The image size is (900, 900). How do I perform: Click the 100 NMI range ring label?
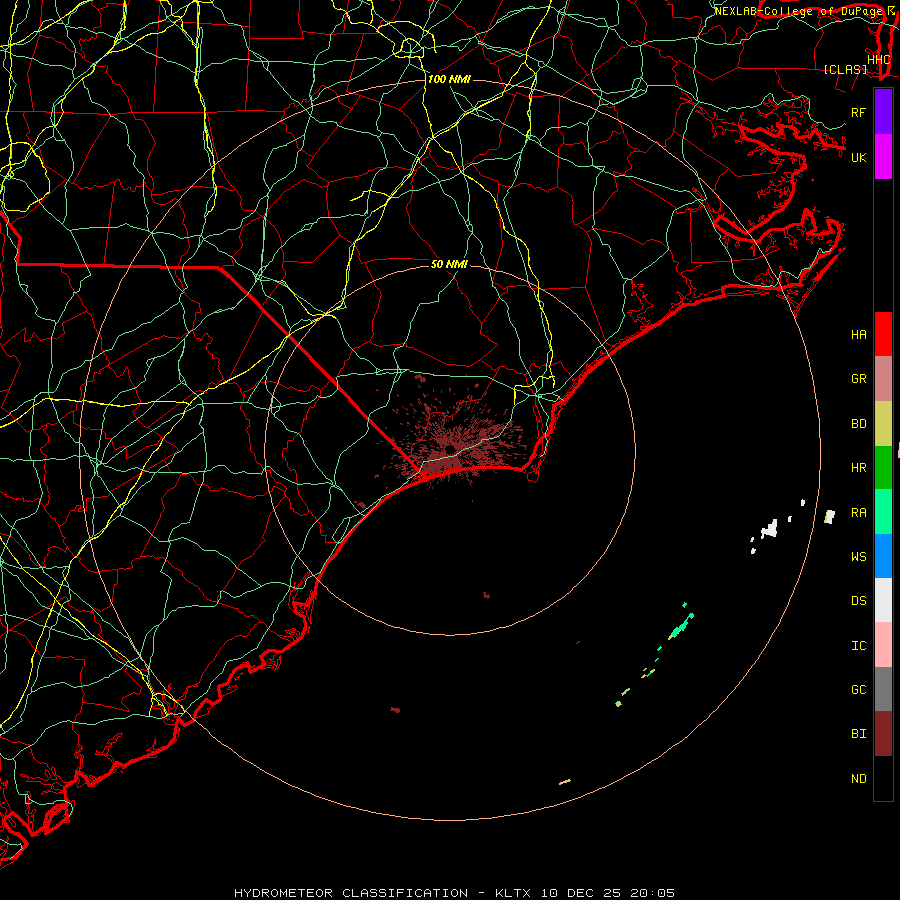click(449, 79)
